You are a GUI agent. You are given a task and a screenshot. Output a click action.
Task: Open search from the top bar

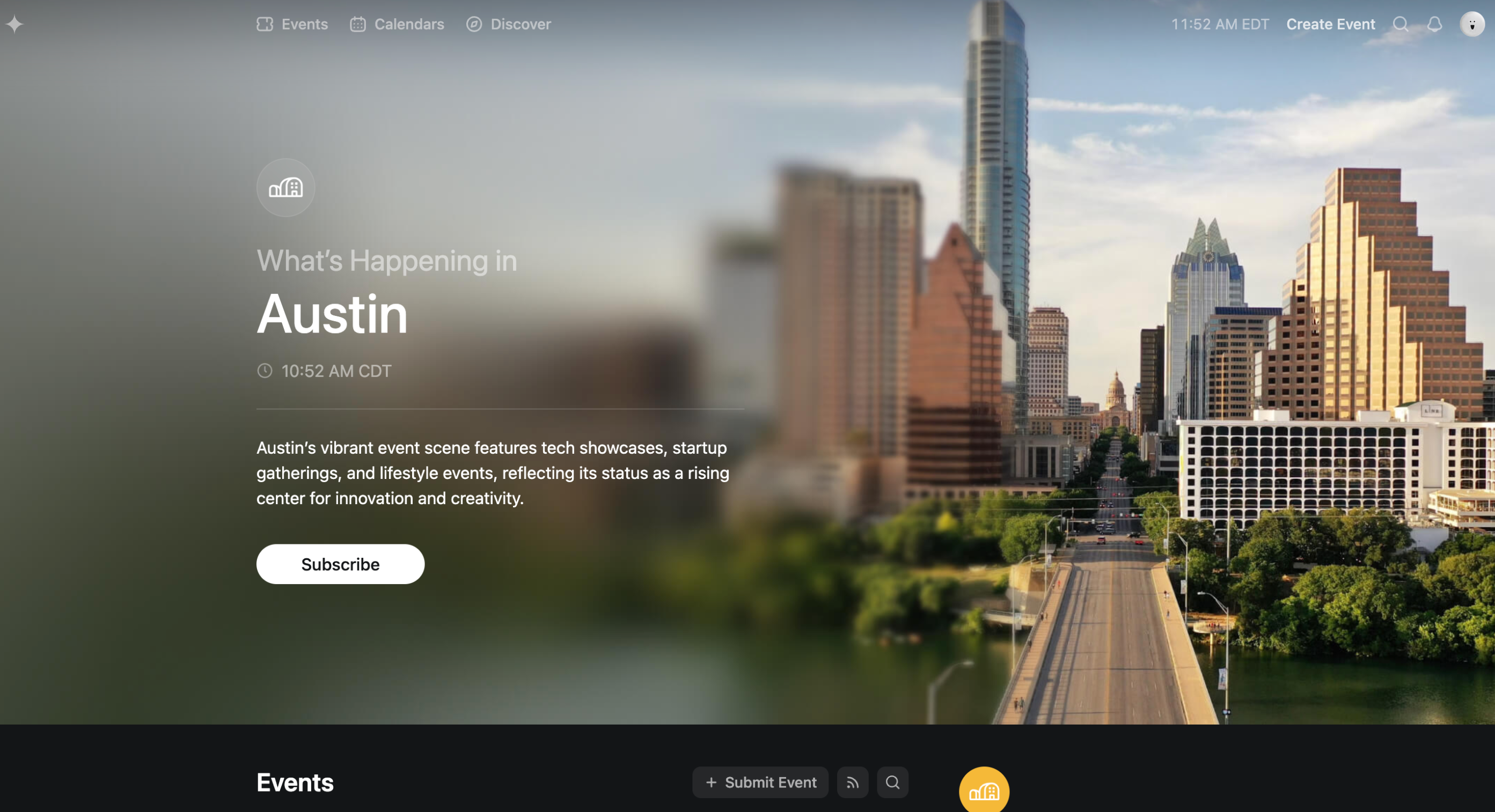(x=1401, y=24)
